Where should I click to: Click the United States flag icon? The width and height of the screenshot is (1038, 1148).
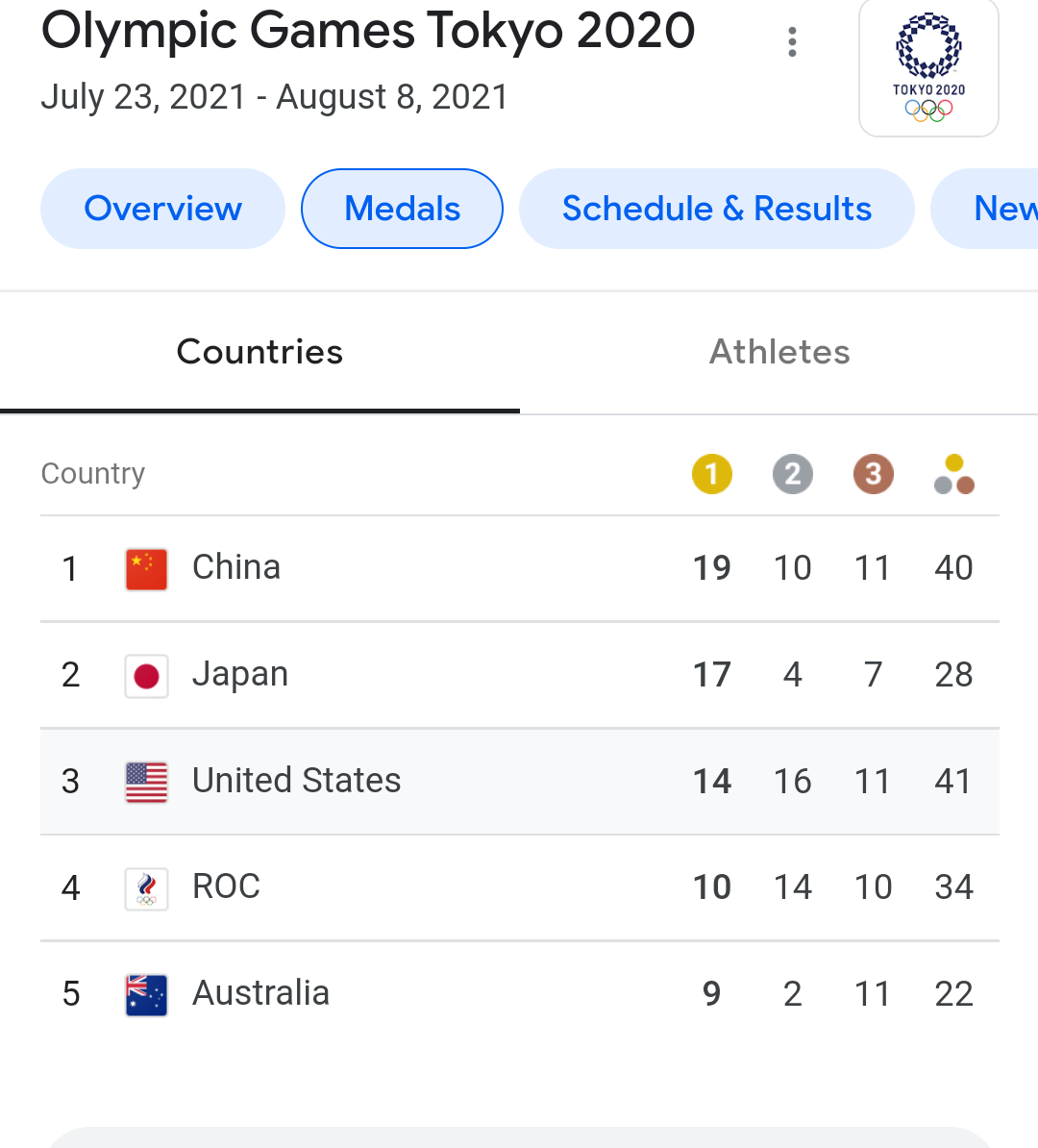pyautogui.click(x=147, y=782)
